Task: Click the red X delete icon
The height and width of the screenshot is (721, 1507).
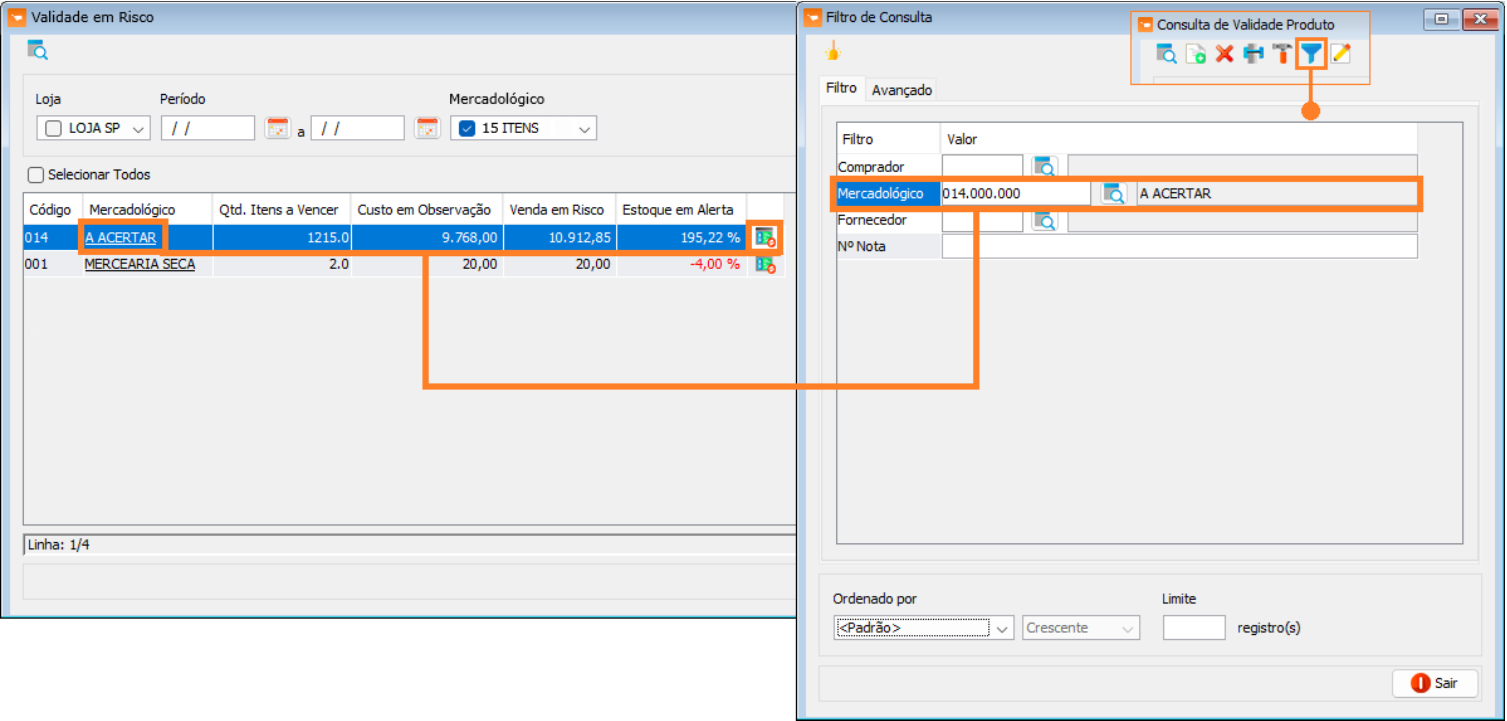Action: pyautogui.click(x=1224, y=54)
